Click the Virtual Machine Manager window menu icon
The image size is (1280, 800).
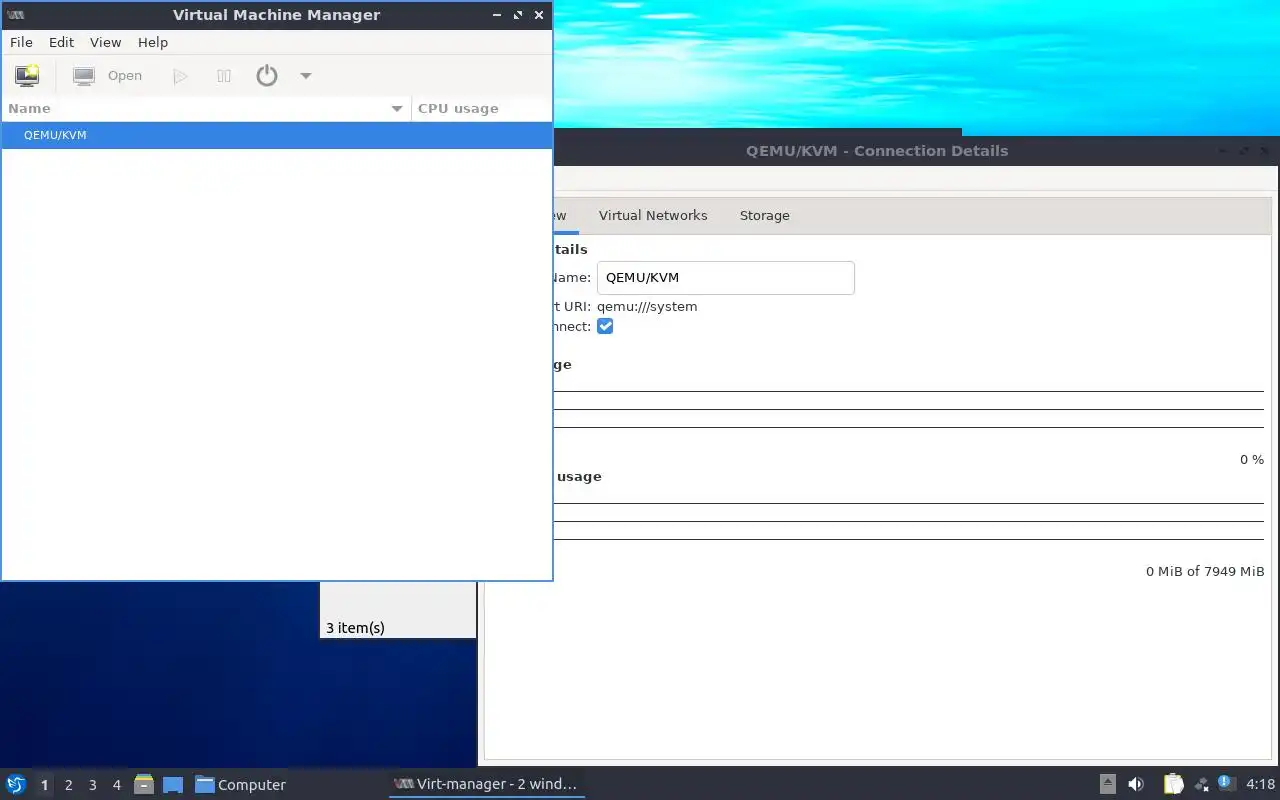(15, 15)
